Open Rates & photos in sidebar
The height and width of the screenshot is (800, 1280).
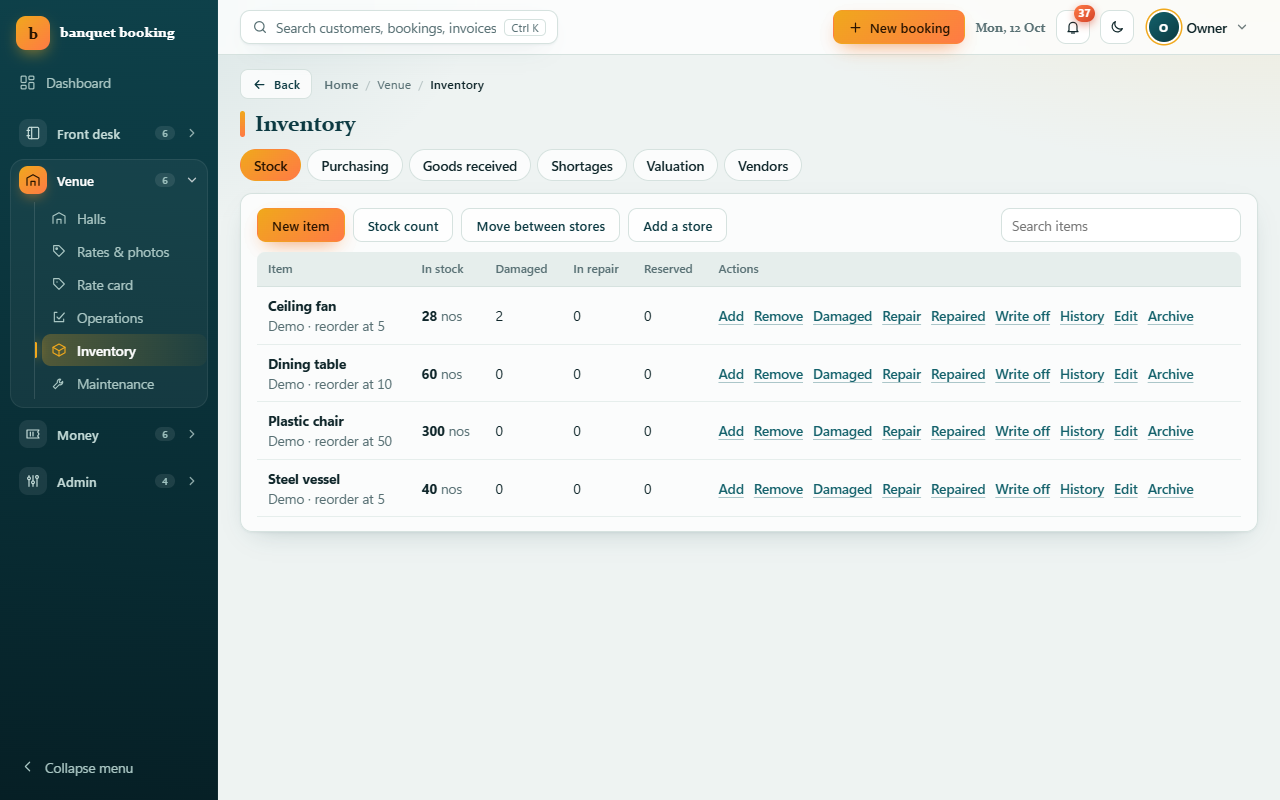(124, 252)
